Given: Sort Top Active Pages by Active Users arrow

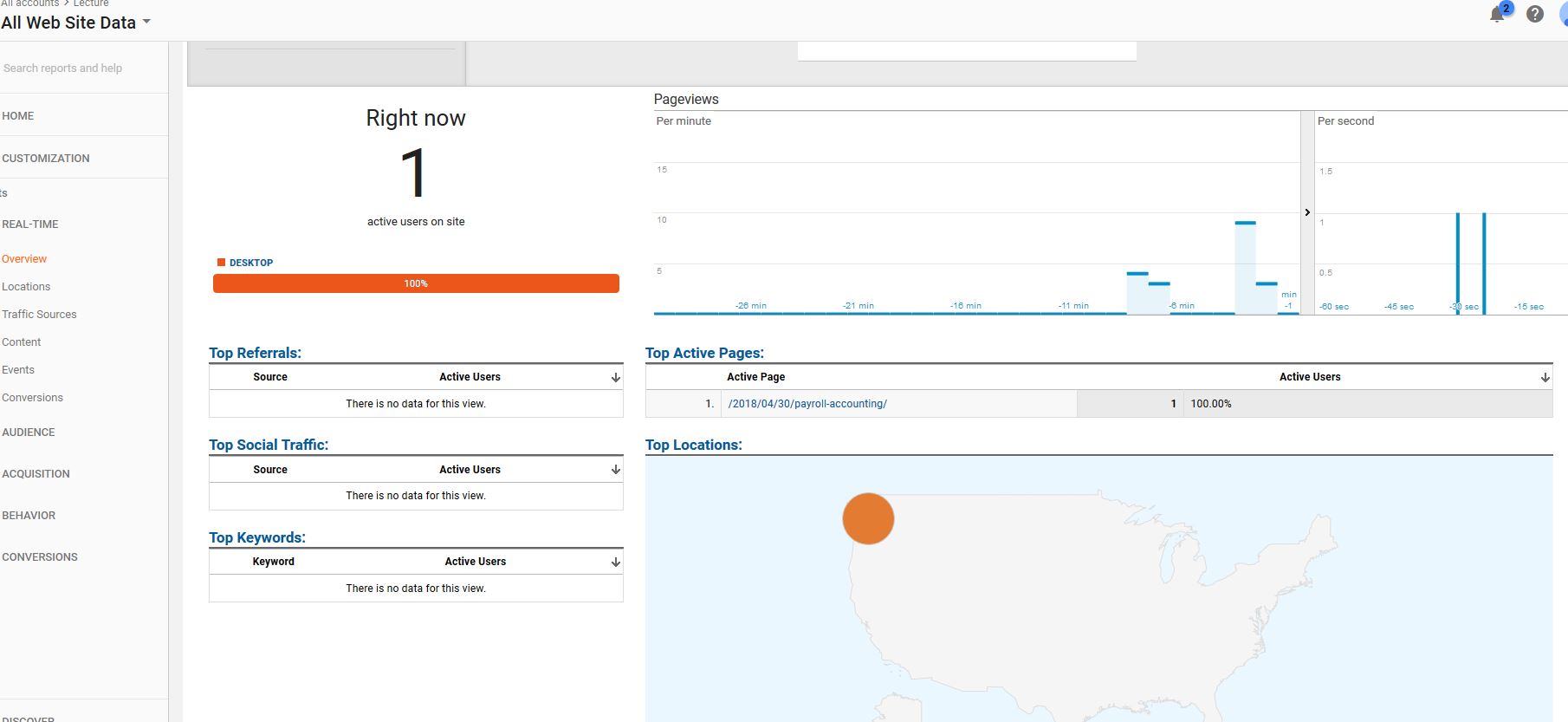Looking at the screenshot, I should pos(1545,377).
